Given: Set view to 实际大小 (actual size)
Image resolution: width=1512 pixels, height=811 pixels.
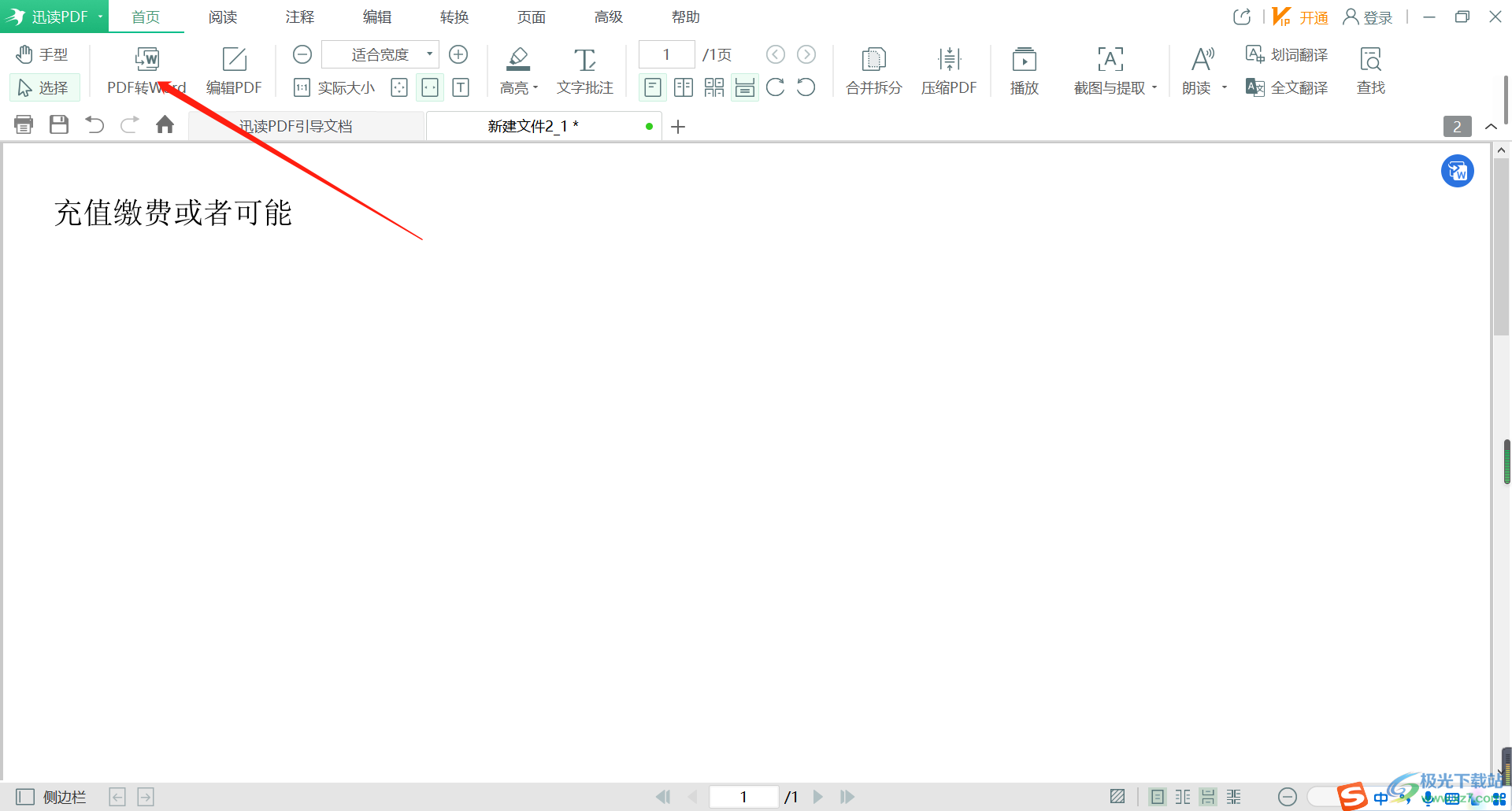Looking at the screenshot, I should (x=335, y=87).
